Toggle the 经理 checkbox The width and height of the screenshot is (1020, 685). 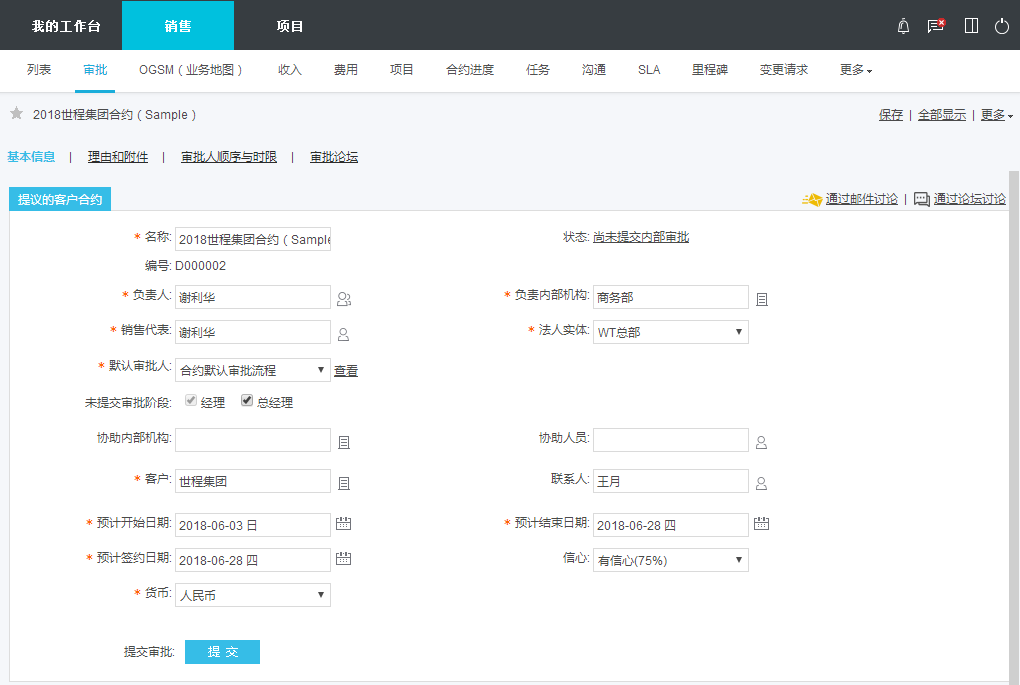[x=190, y=402]
